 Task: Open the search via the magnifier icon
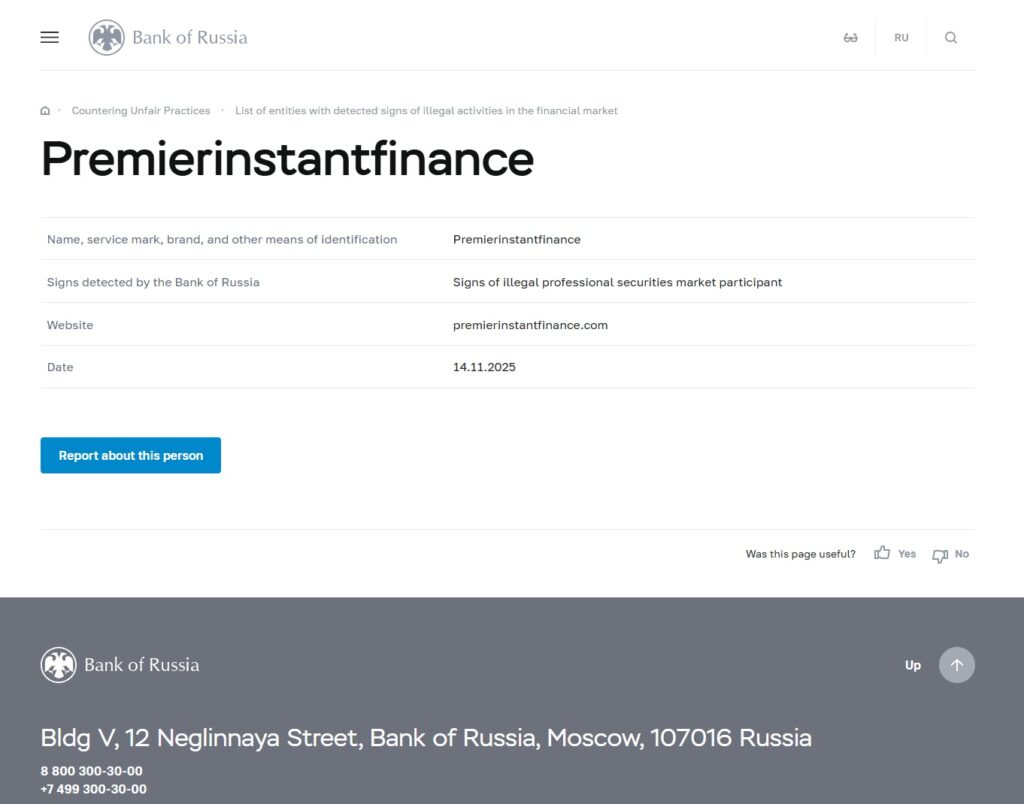pyautogui.click(x=950, y=37)
